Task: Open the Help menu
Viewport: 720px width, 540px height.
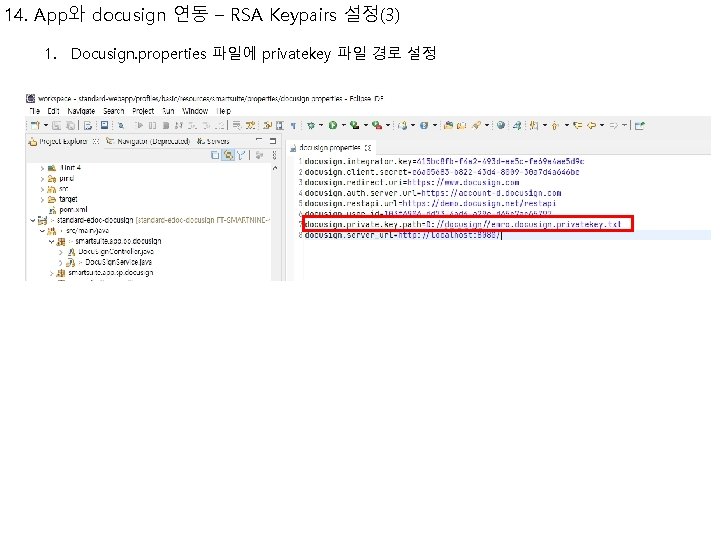Action: point(224,111)
